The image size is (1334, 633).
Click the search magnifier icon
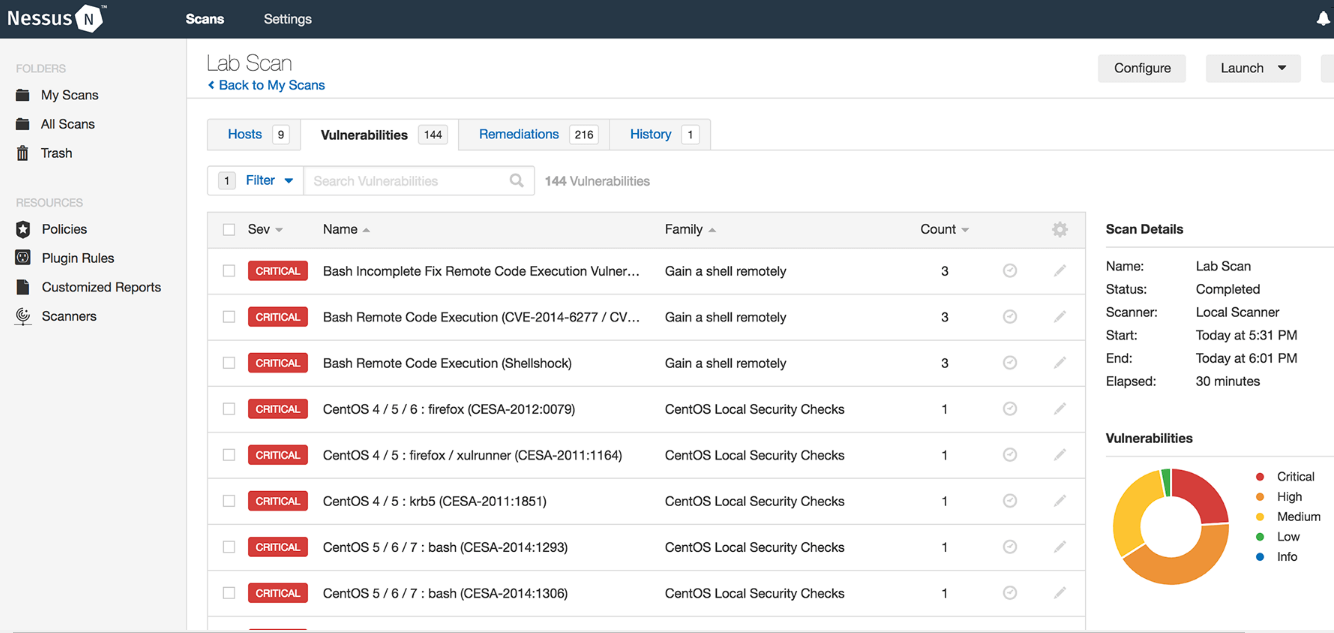(x=517, y=181)
